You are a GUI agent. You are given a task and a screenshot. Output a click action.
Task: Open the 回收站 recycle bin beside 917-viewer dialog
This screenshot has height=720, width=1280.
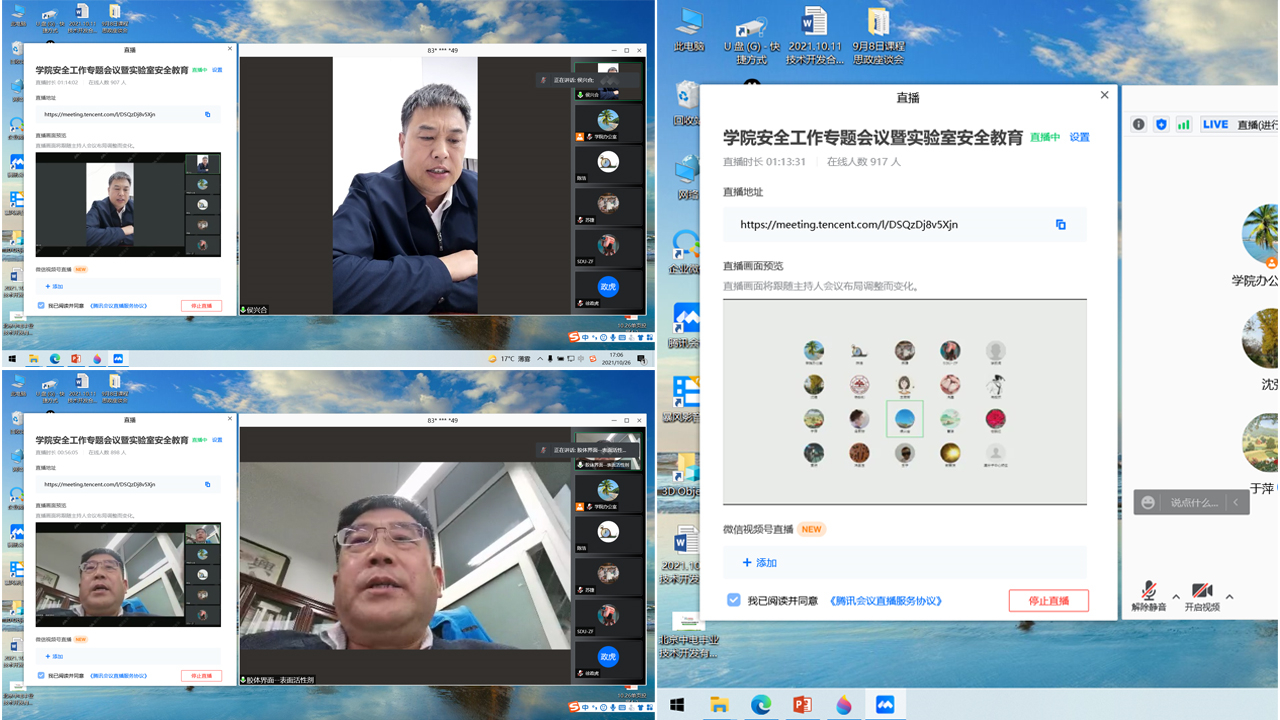686,102
